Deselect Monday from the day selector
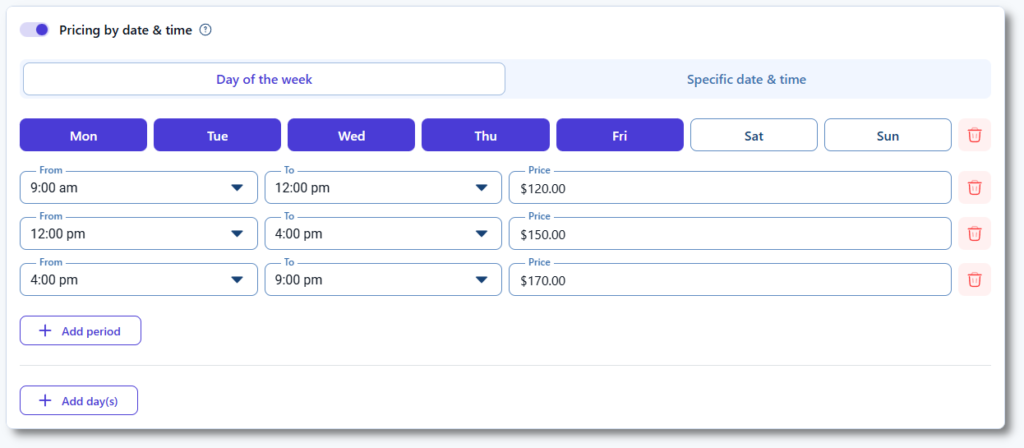The height and width of the screenshot is (448, 1024). [x=83, y=135]
